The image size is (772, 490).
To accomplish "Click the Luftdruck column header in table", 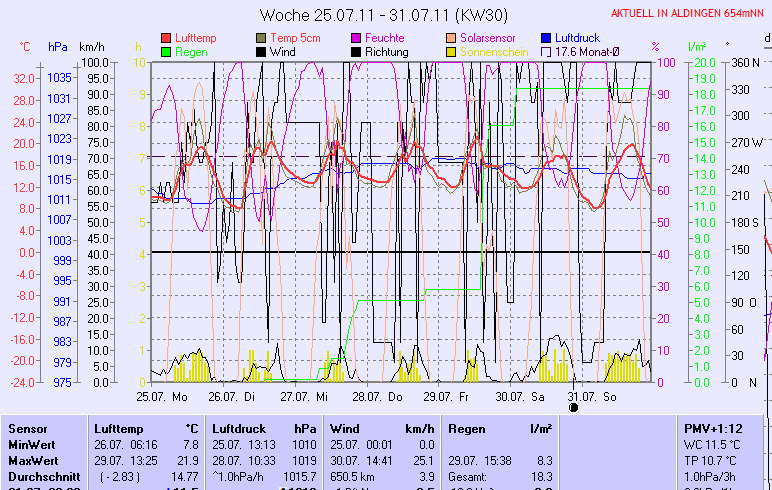I will [239, 428].
